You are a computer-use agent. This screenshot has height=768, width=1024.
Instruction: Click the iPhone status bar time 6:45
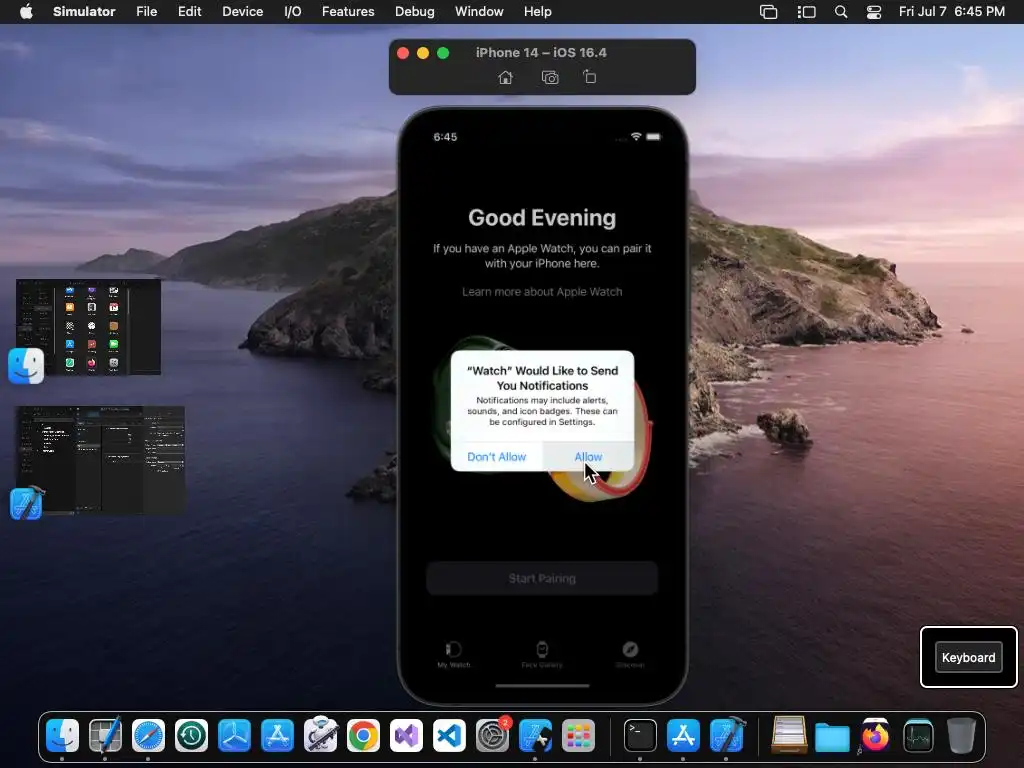(445, 137)
